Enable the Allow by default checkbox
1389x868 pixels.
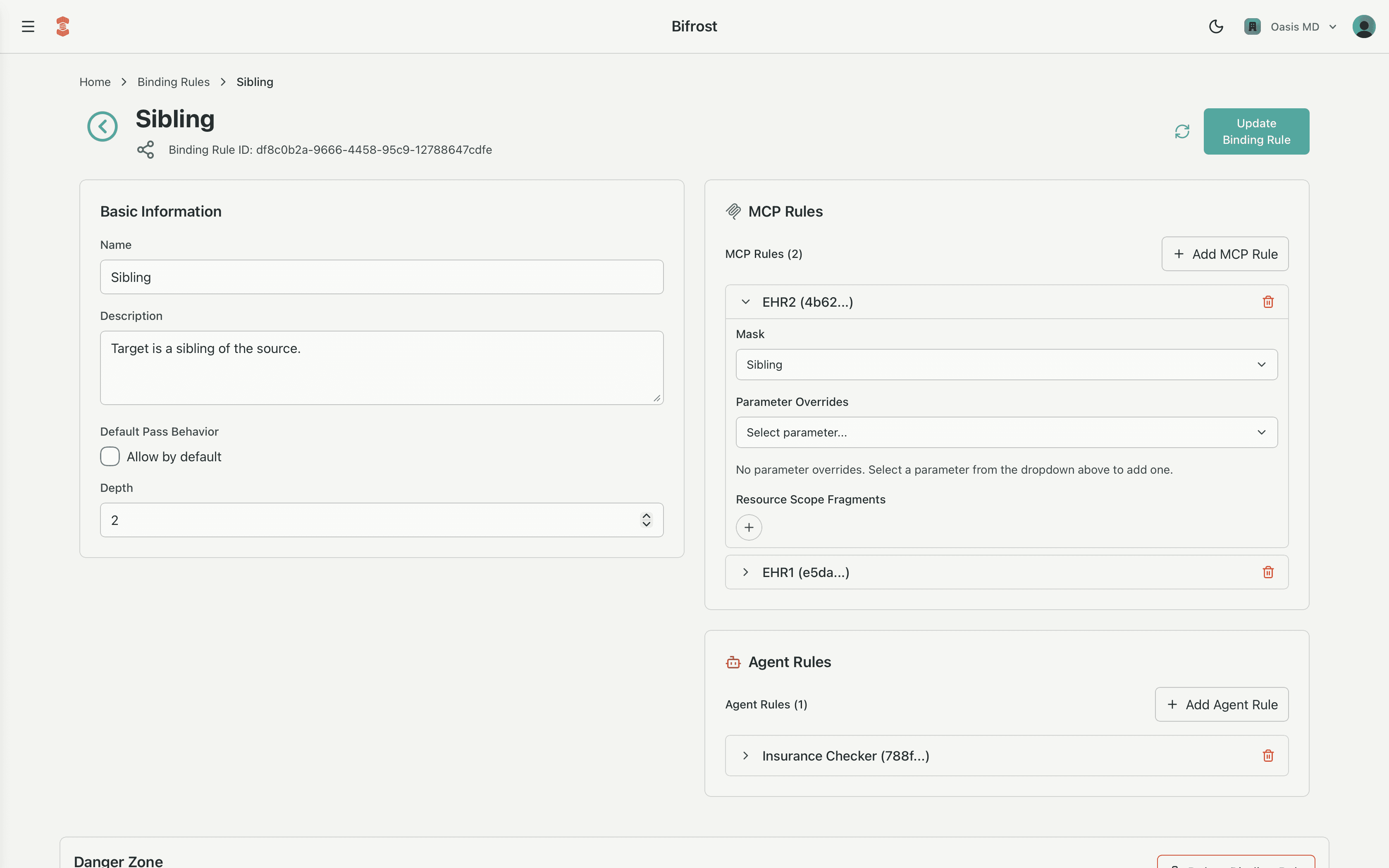109,456
